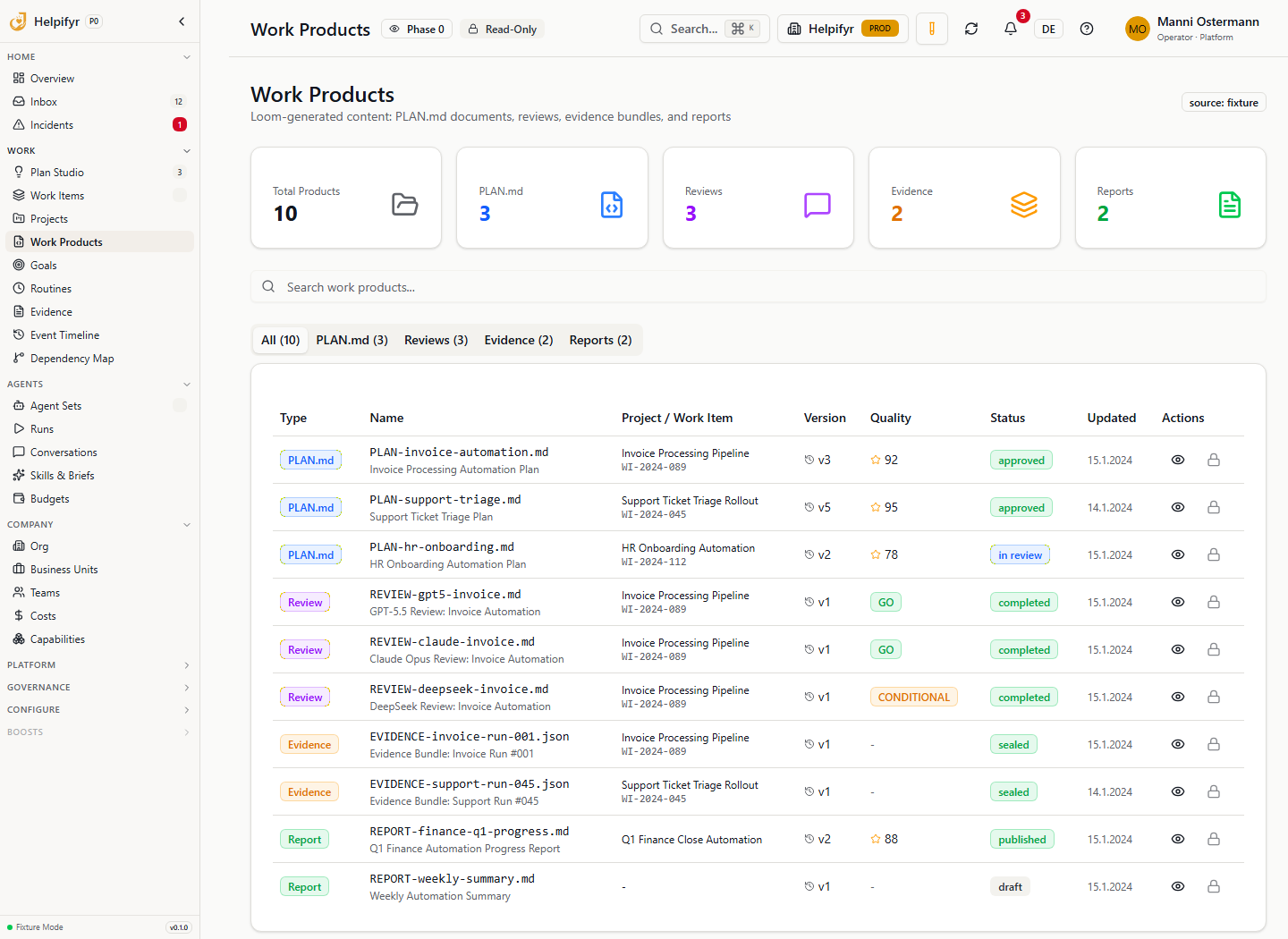
Task: Open Event Timeline
Action: [99, 335]
